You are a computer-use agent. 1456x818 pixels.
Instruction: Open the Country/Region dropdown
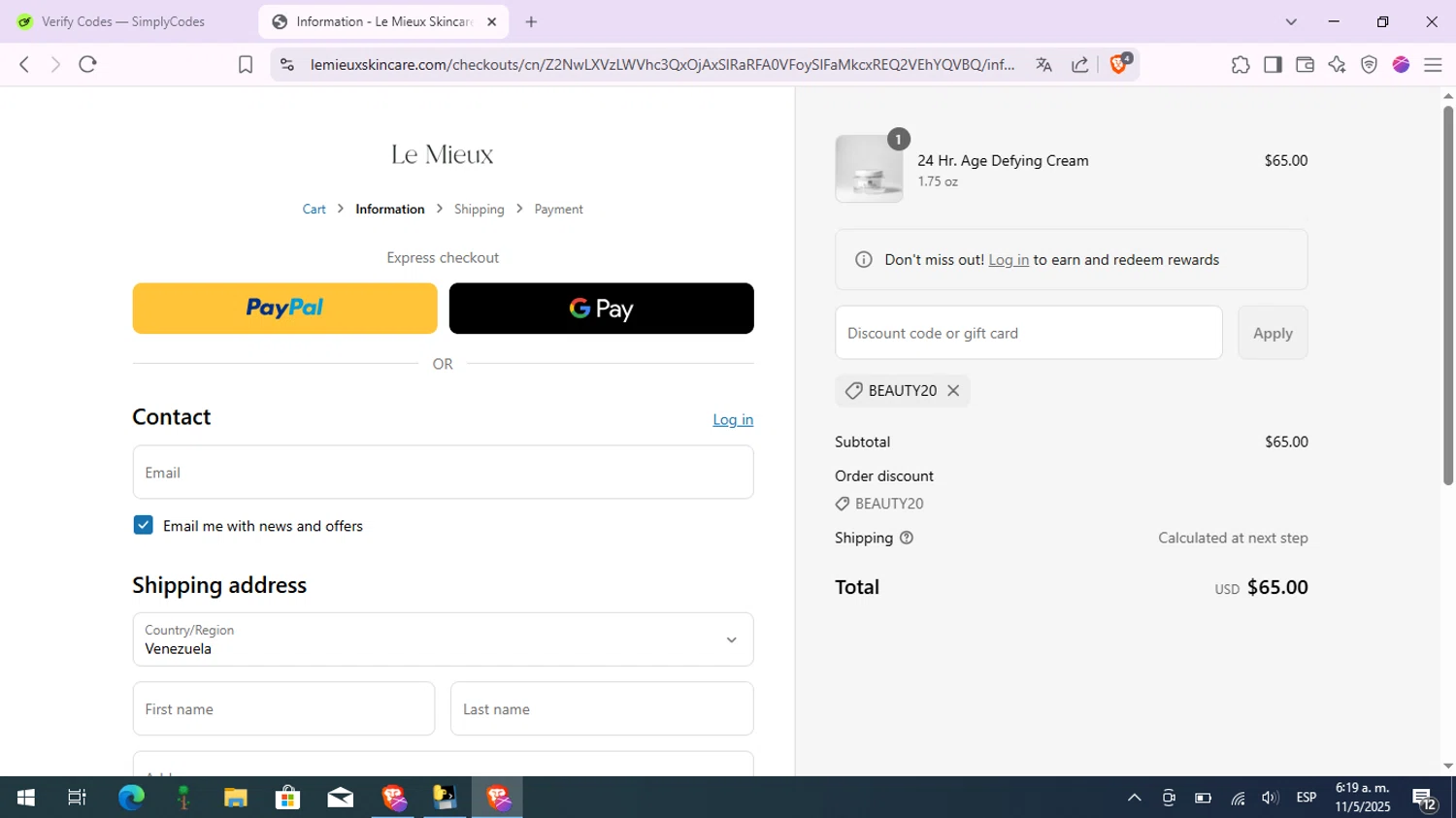(443, 639)
